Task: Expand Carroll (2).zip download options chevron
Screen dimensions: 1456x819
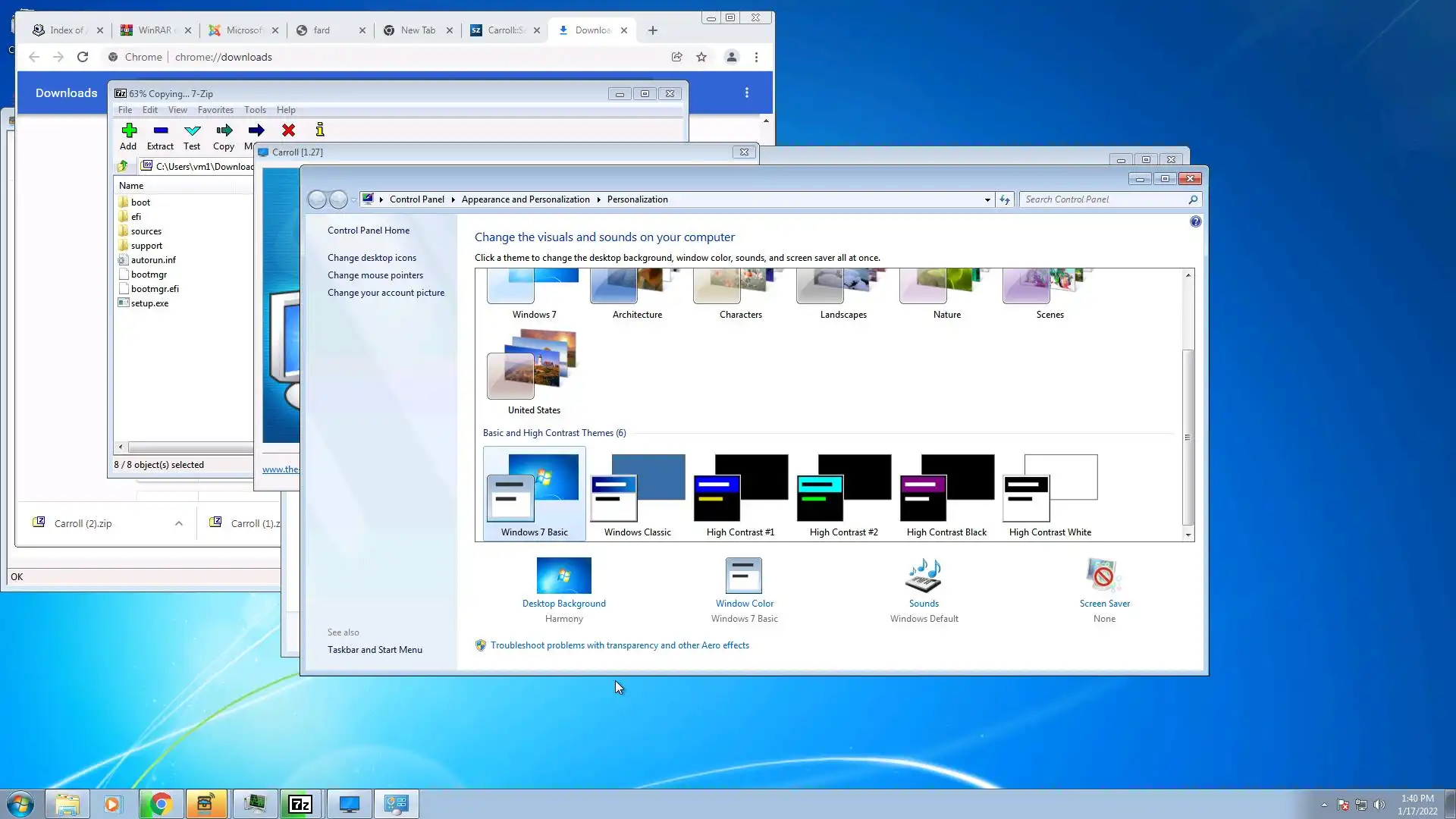Action: point(179,523)
